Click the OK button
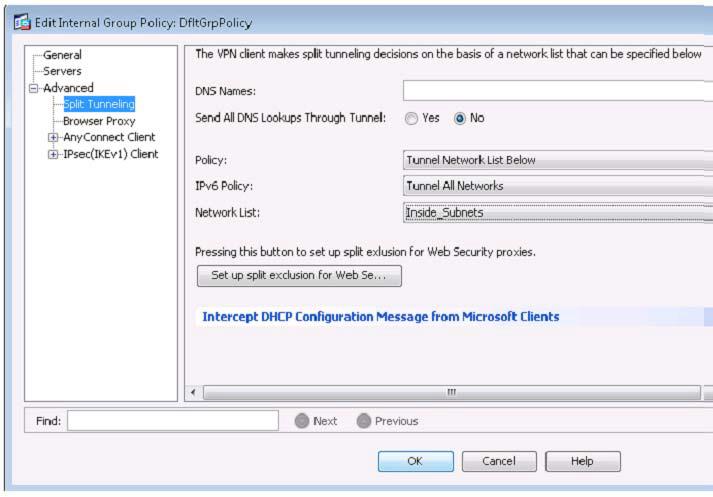The height and width of the screenshot is (497, 713). [414, 461]
